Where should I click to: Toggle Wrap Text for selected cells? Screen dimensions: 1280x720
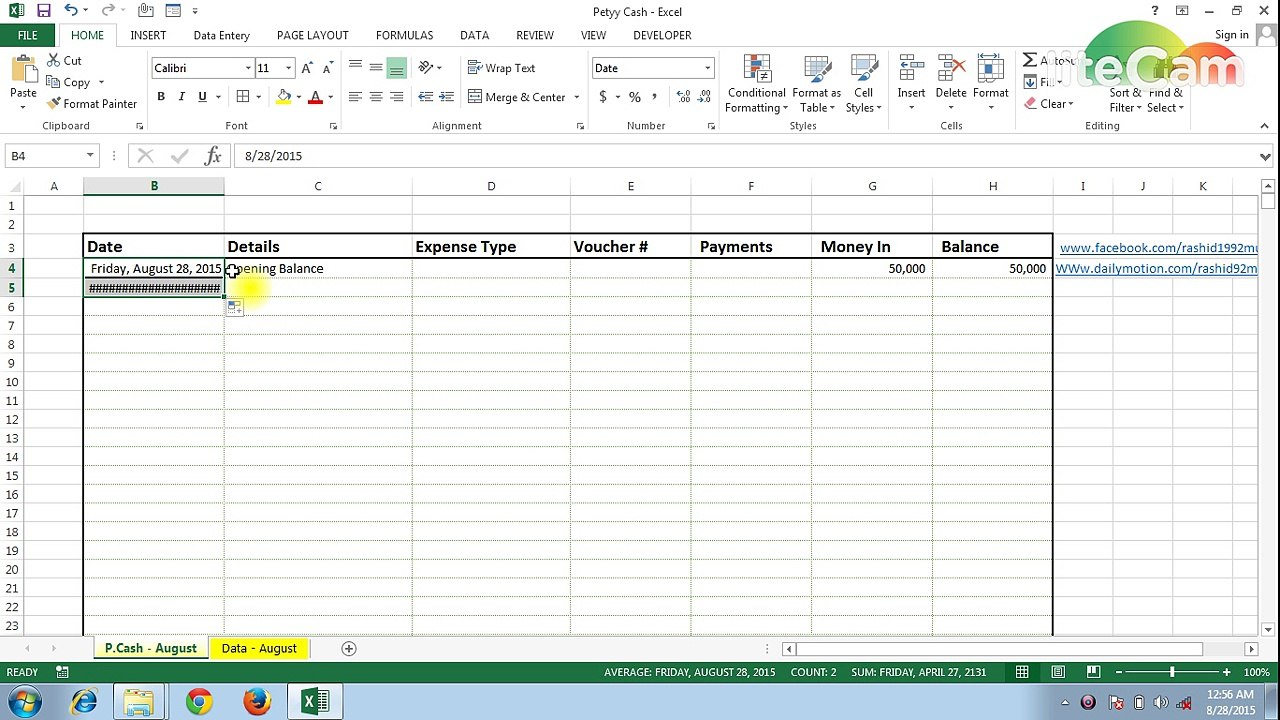[x=501, y=68]
